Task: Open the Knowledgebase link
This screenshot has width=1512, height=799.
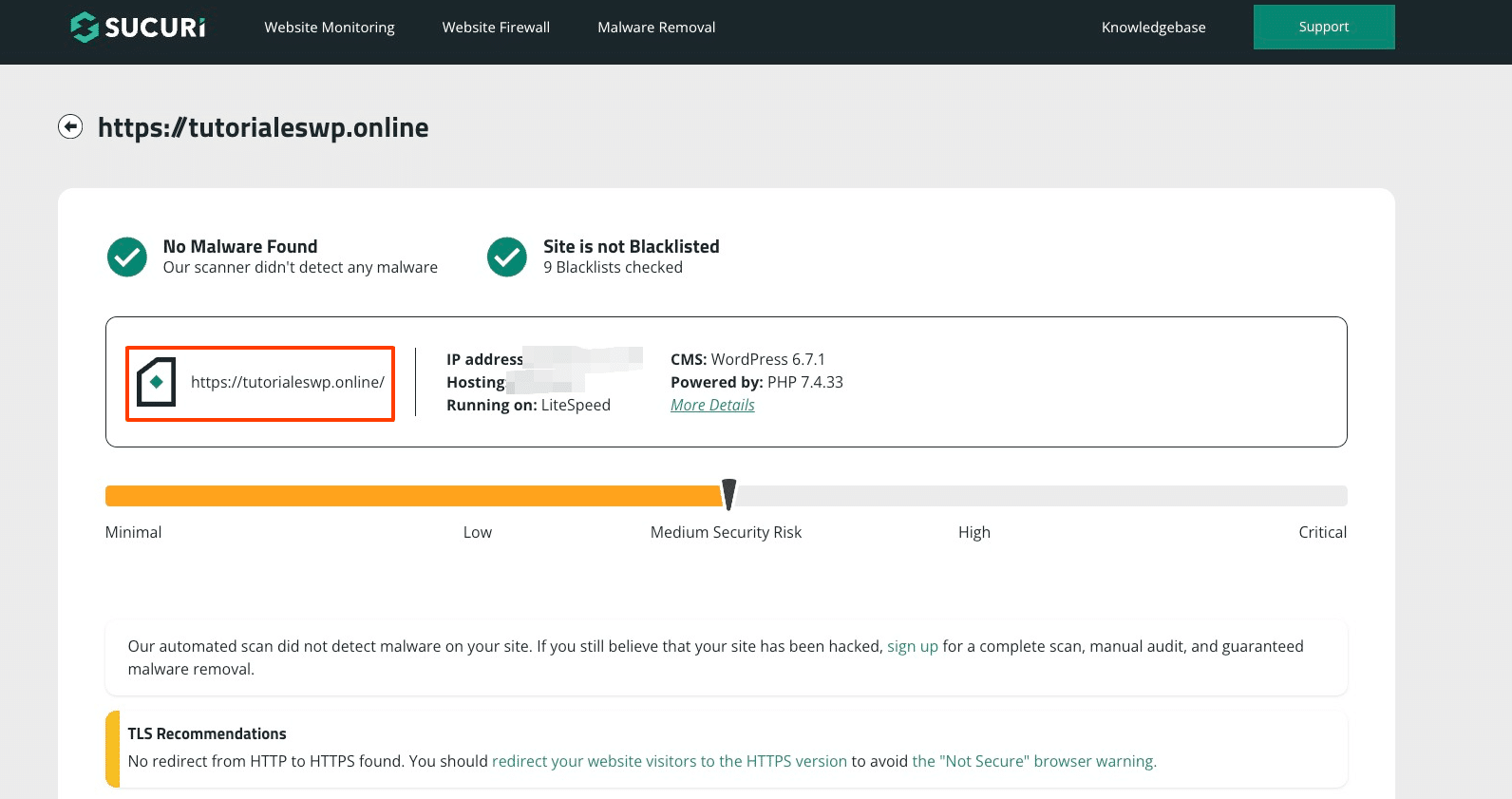Action: (x=1153, y=28)
